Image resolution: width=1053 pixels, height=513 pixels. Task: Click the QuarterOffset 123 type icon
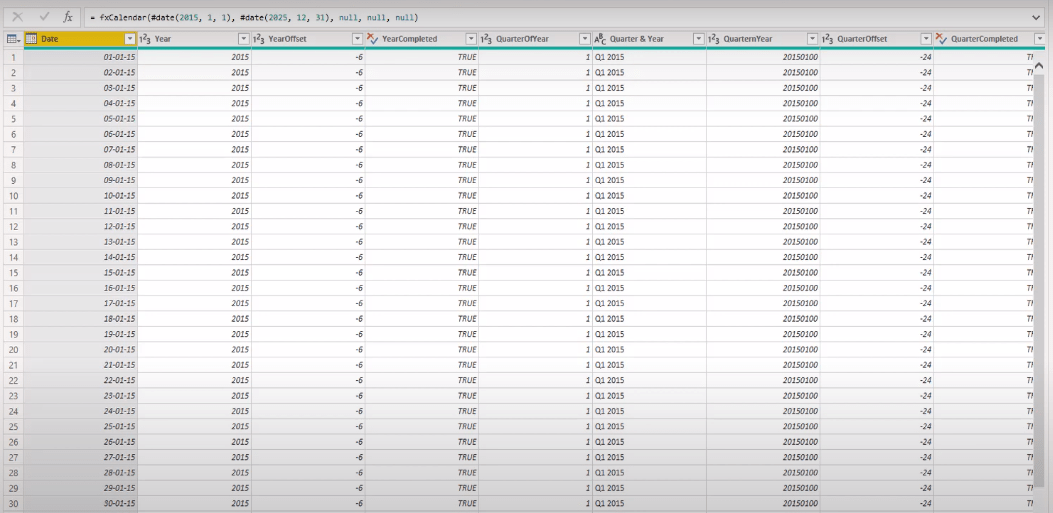(827, 39)
